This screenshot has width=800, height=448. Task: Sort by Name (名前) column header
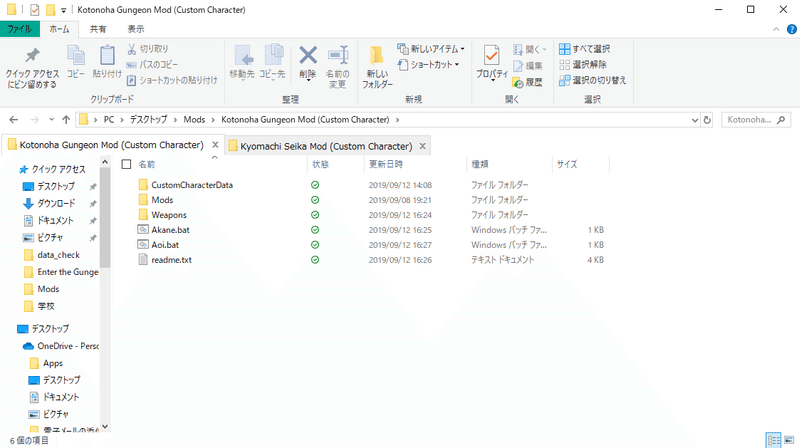coord(146,164)
